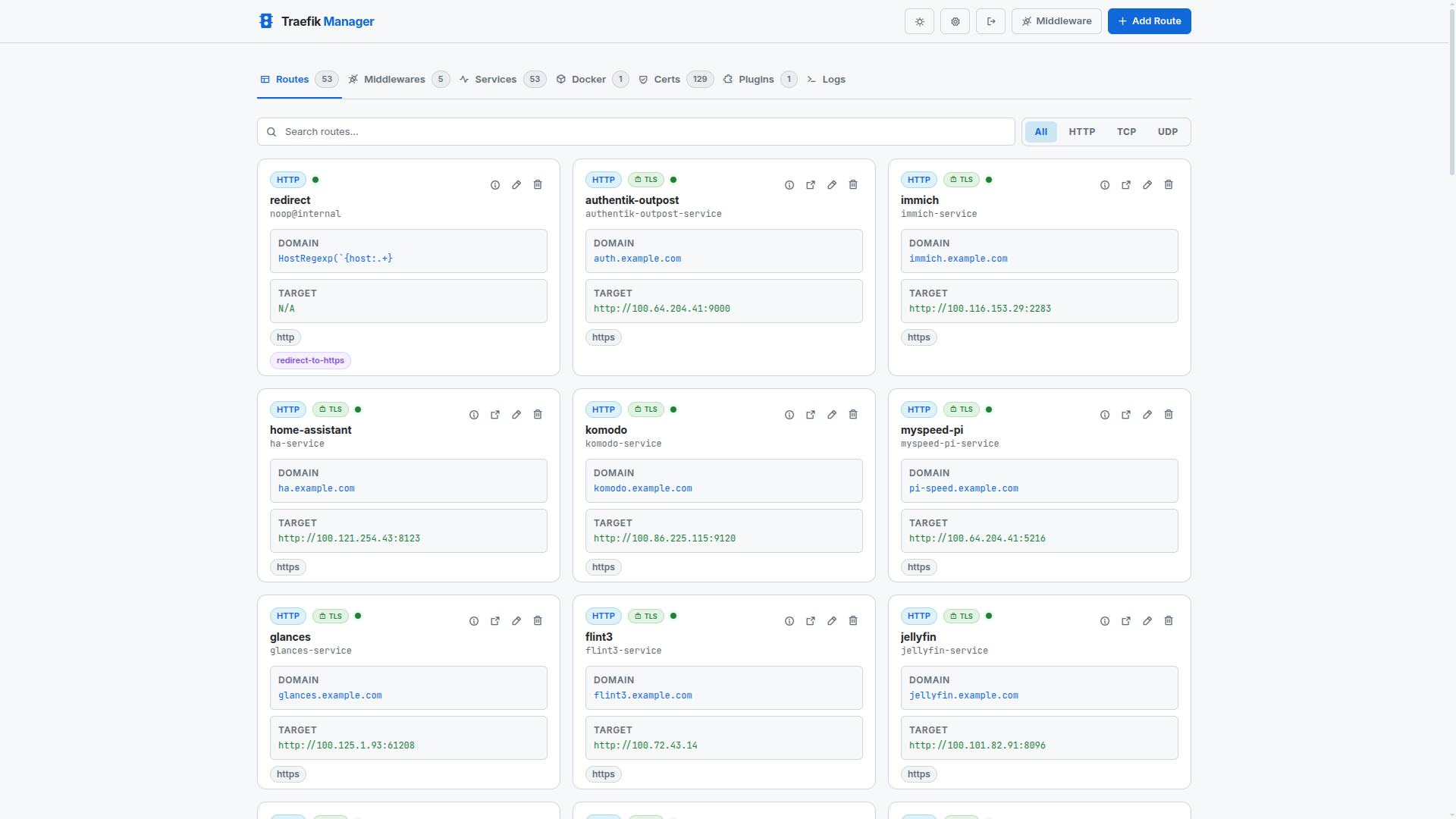Open the Middleware button in the header
The image size is (1456, 819).
(x=1056, y=21)
